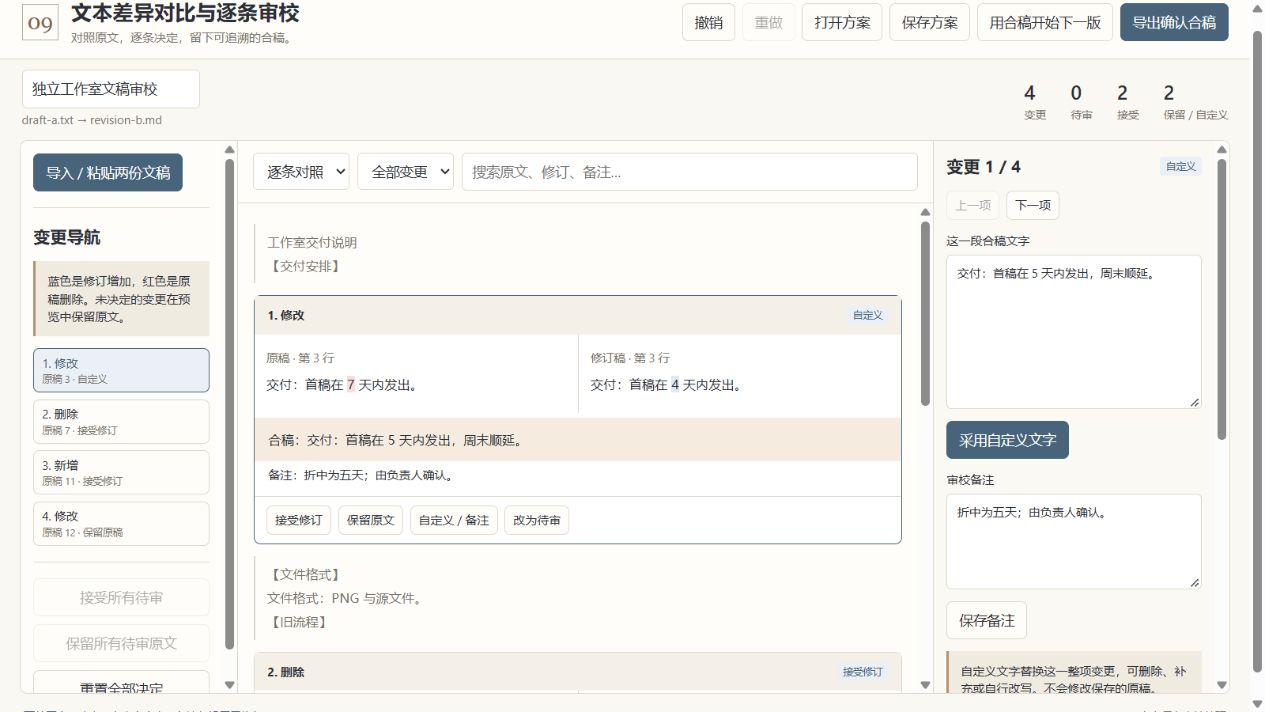Click 导入 / 粘贴两份文稿 button
The height and width of the screenshot is (712, 1265).
point(108,172)
